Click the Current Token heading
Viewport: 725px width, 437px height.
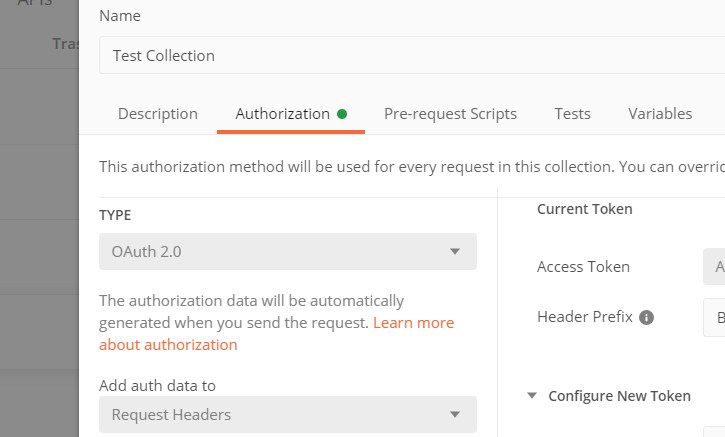coord(584,209)
